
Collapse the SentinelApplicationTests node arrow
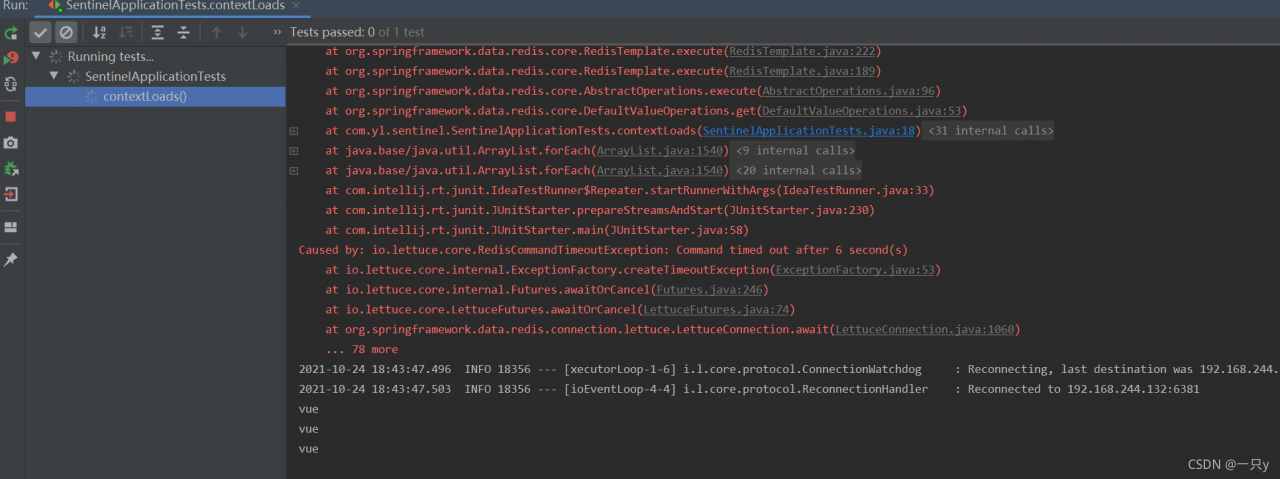click(54, 76)
